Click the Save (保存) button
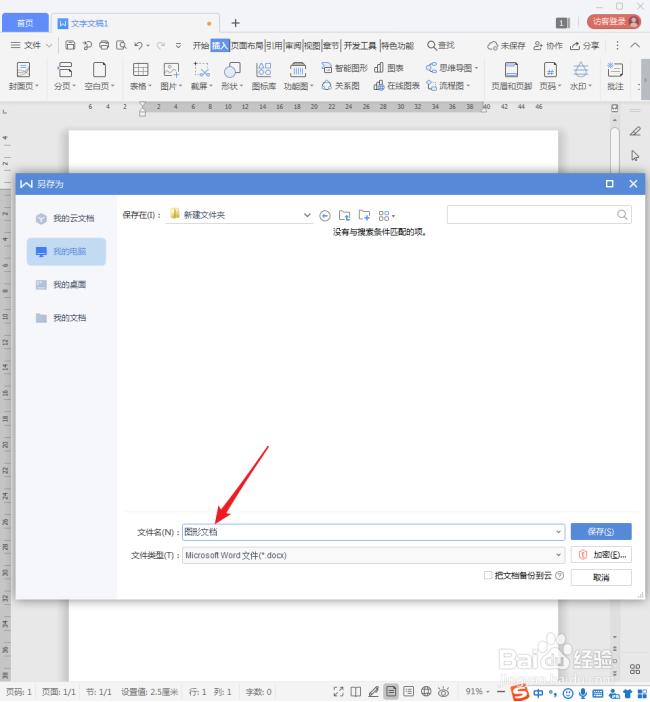This screenshot has height=702, width=650. click(601, 531)
